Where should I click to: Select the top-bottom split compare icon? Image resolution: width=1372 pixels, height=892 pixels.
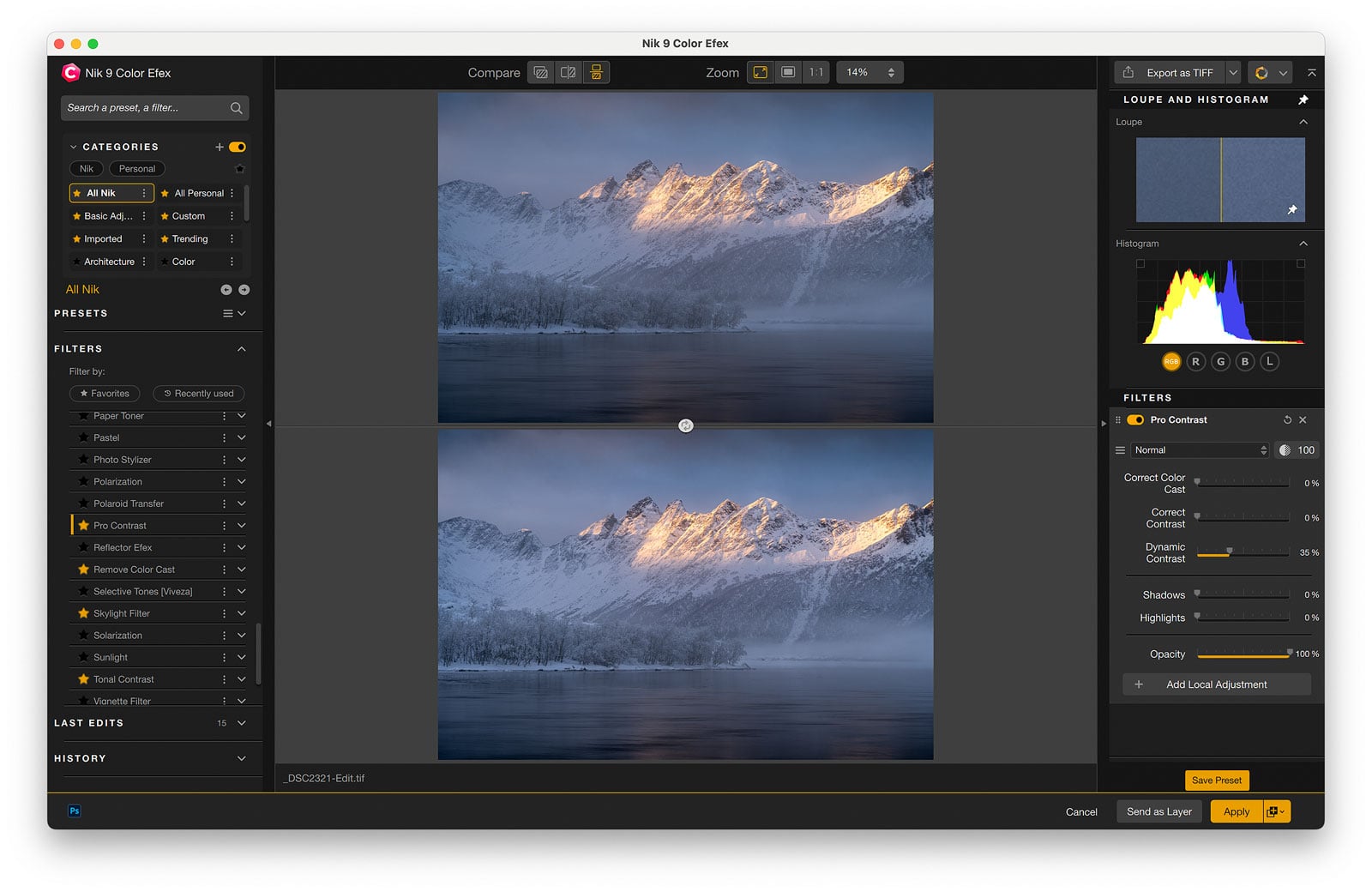tap(596, 73)
